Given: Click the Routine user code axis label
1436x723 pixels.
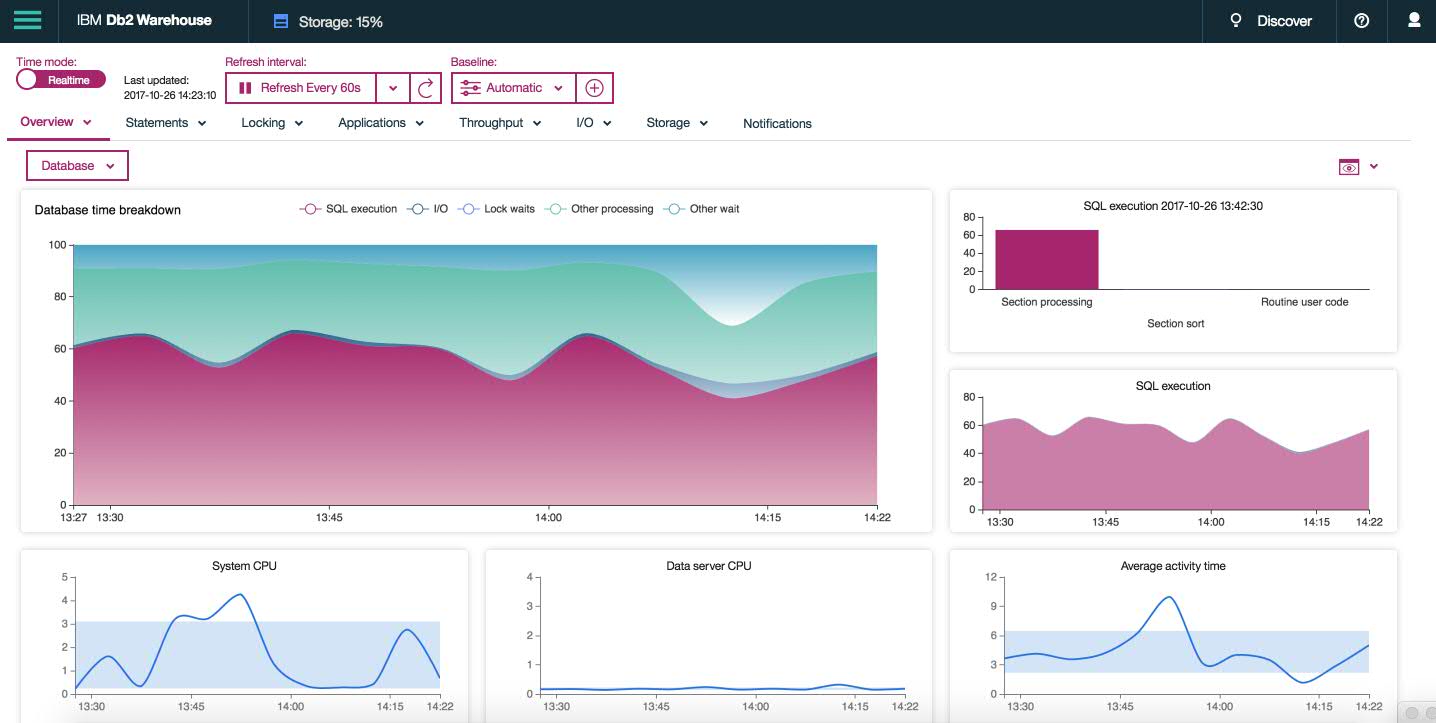Looking at the screenshot, I should [1304, 302].
